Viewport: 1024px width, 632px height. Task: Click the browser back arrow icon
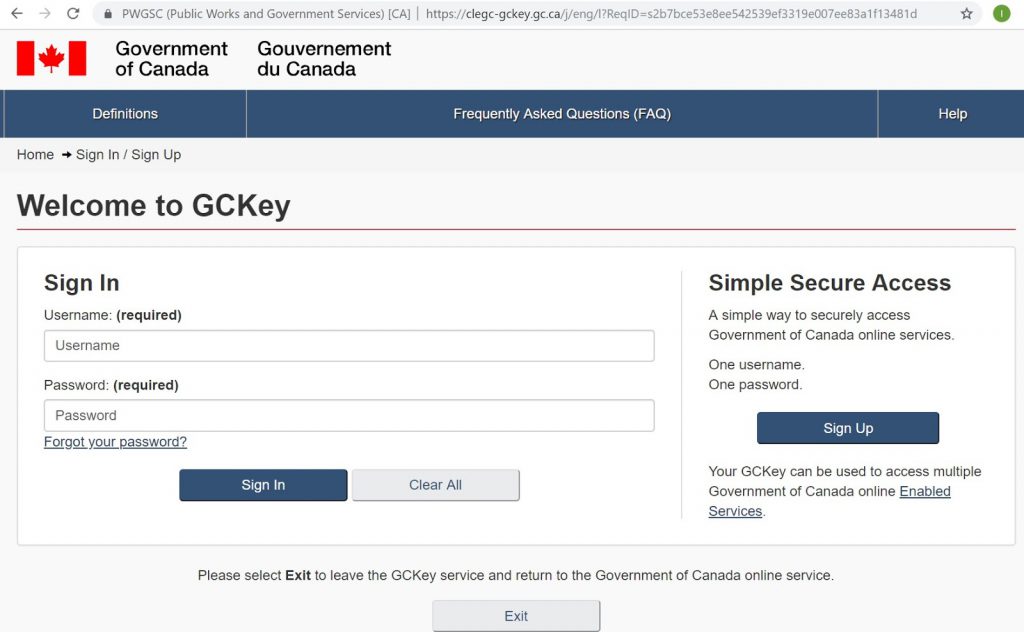17,13
